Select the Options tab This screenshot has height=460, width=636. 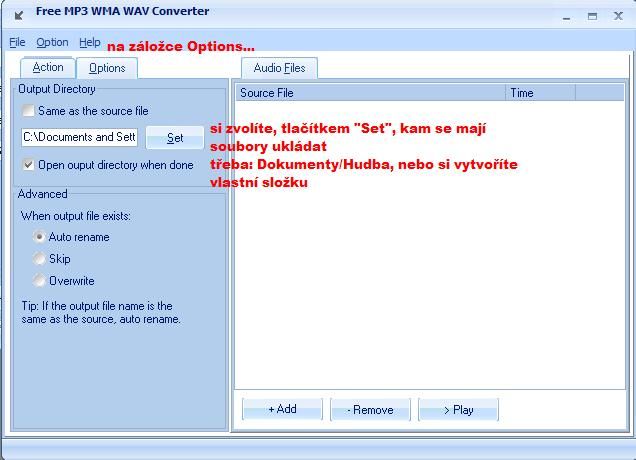coord(107,68)
